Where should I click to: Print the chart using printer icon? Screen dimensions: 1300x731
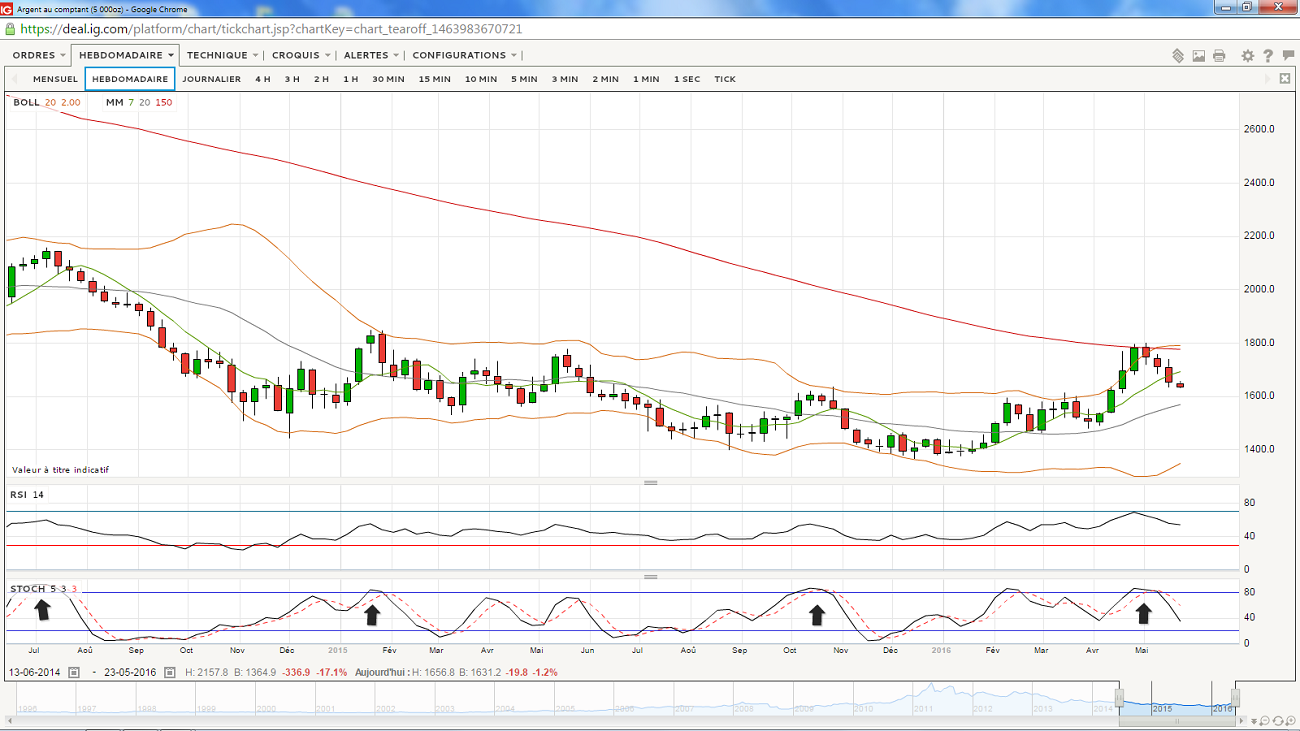[1219, 56]
